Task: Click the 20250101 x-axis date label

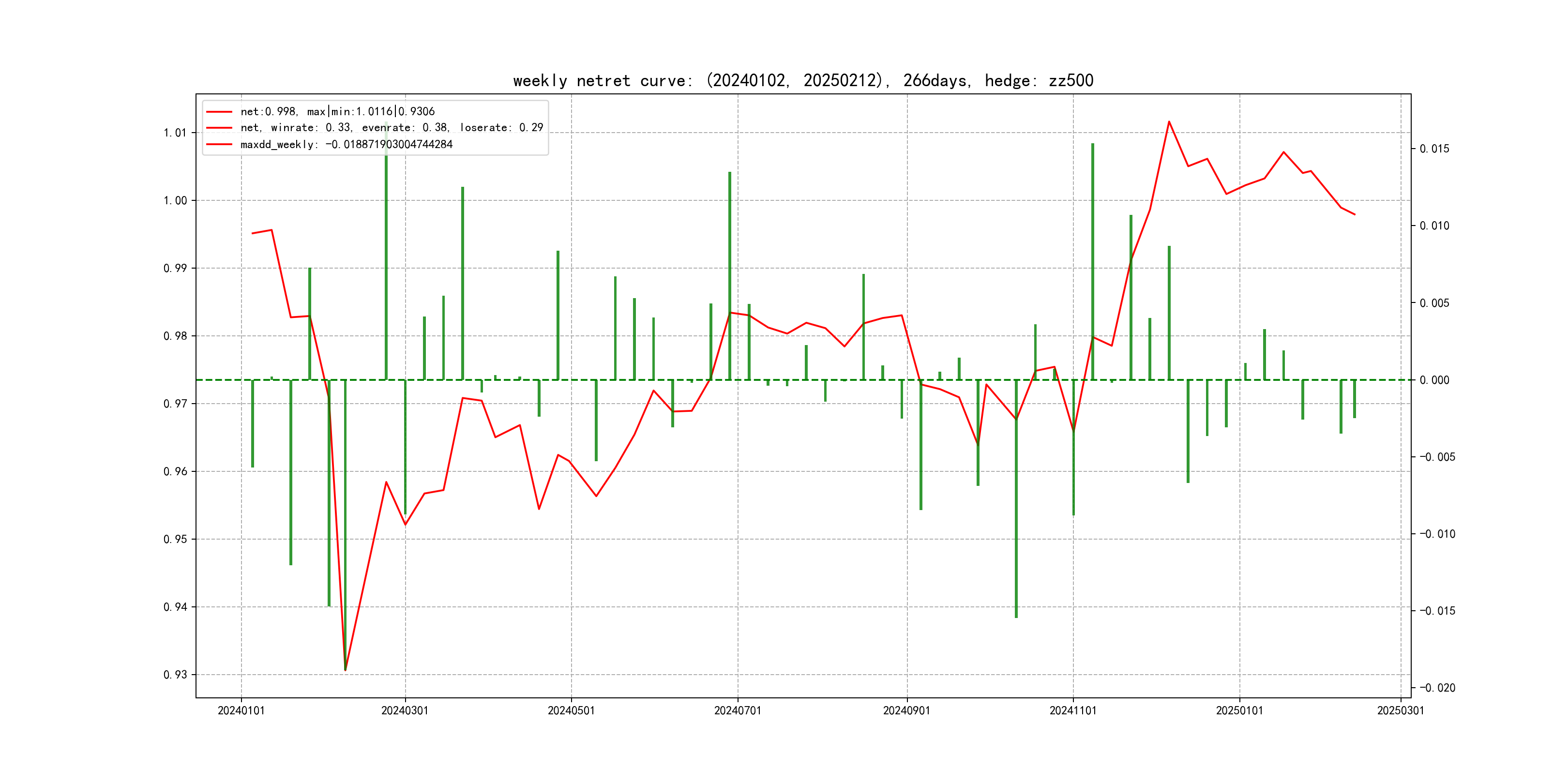Action: pyautogui.click(x=1239, y=711)
